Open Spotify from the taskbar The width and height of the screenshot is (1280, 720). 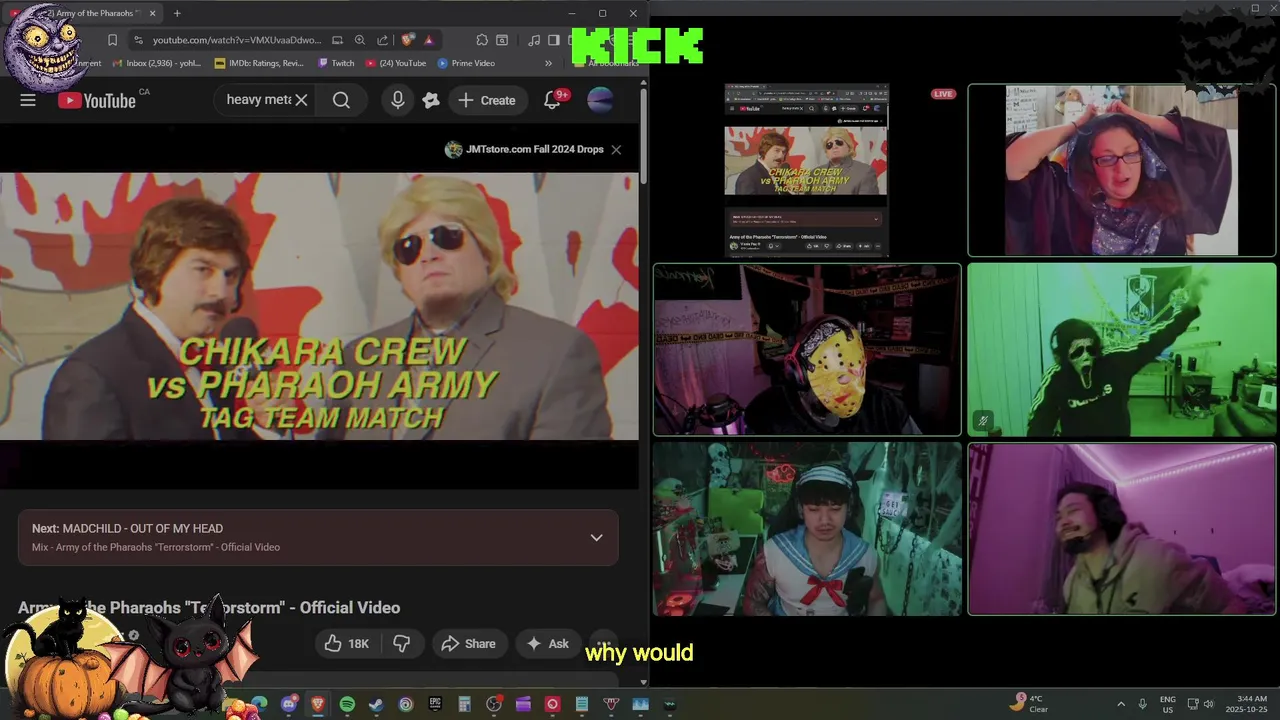pyautogui.click(x=347, y=704)
